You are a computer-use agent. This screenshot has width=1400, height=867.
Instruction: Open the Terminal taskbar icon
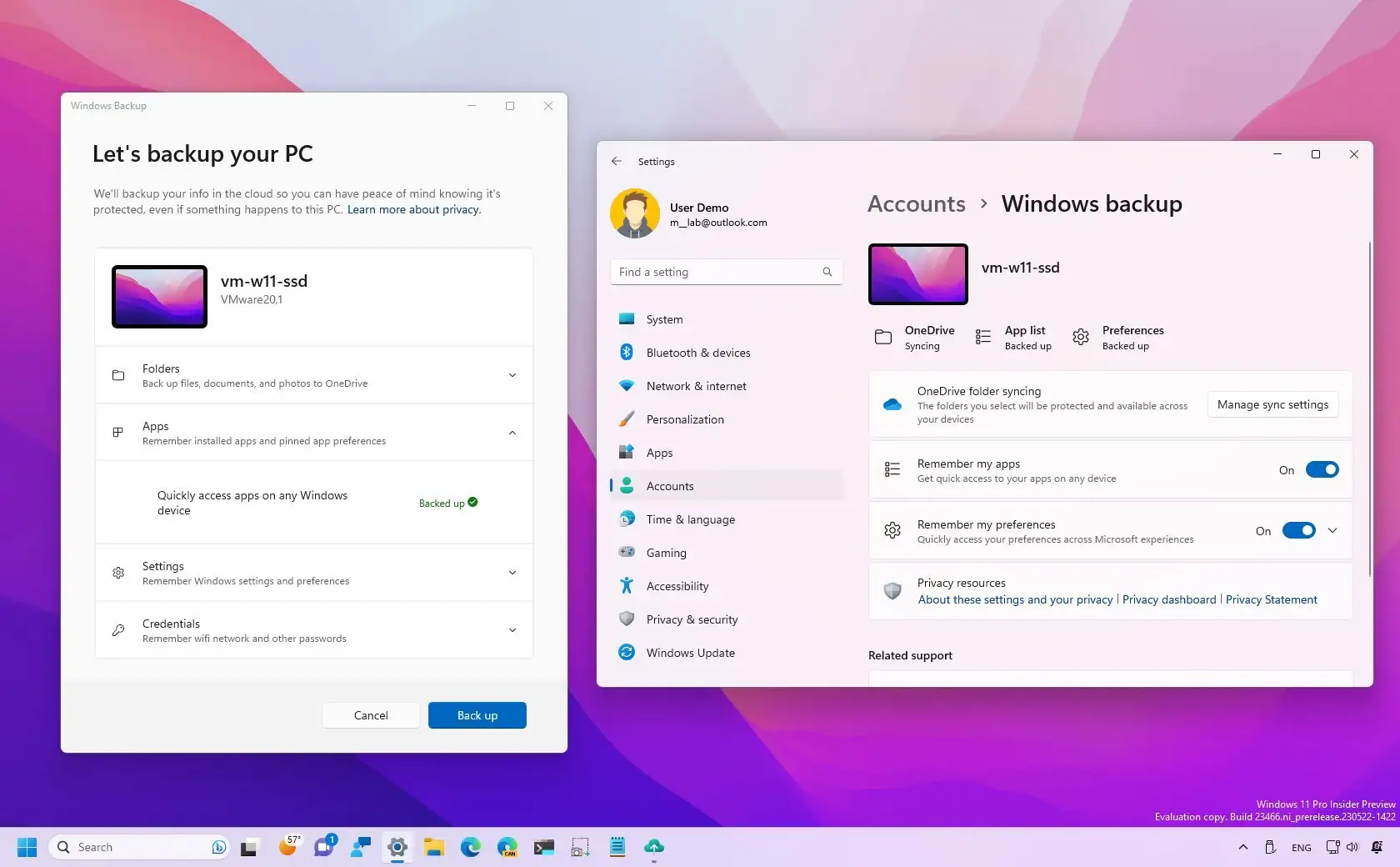click(x=544, y=847)
